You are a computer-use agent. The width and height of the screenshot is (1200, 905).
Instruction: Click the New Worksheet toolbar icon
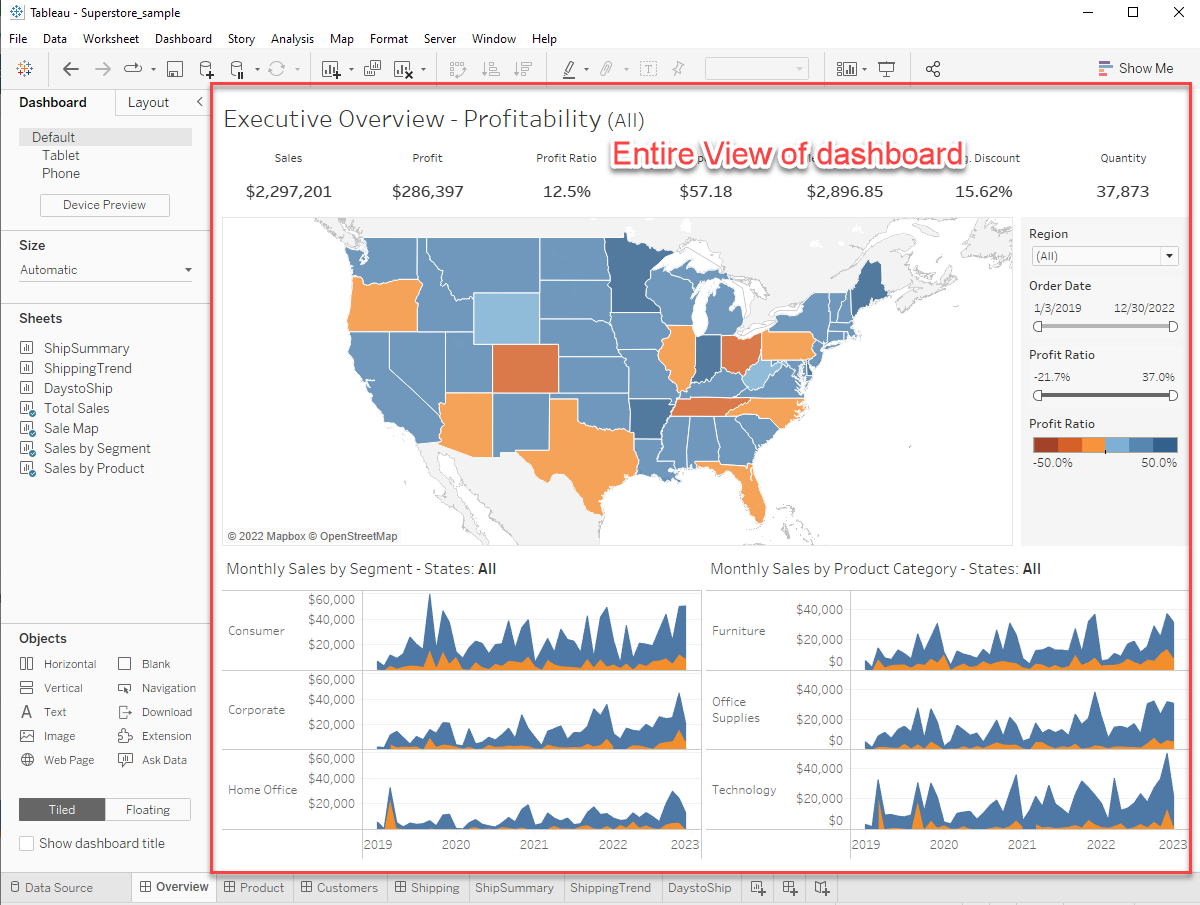(x=331, y=69)
